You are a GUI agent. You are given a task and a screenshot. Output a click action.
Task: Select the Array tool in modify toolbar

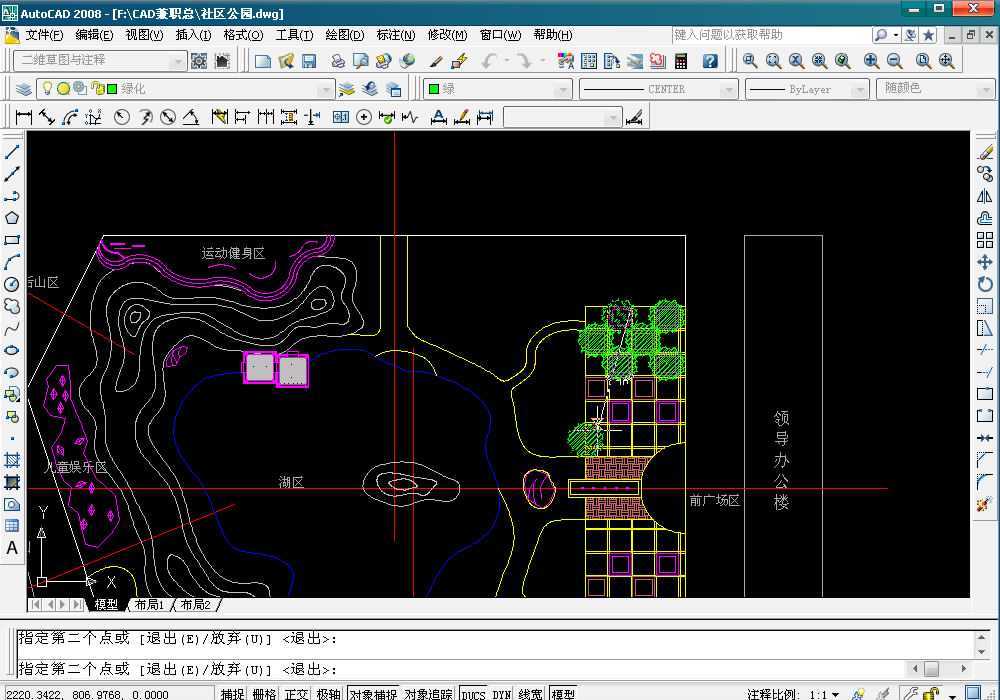point(985,240)
